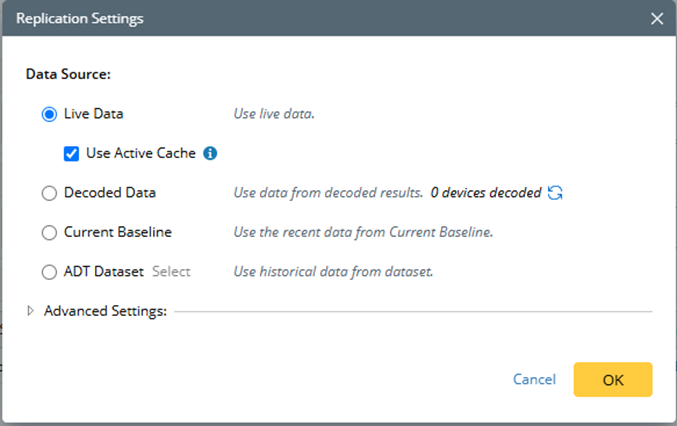Image resolution: width=677 pixels, height=426 pixels.
Task: Click the "0 devices decoded" status text
Action: pos(485,193)
